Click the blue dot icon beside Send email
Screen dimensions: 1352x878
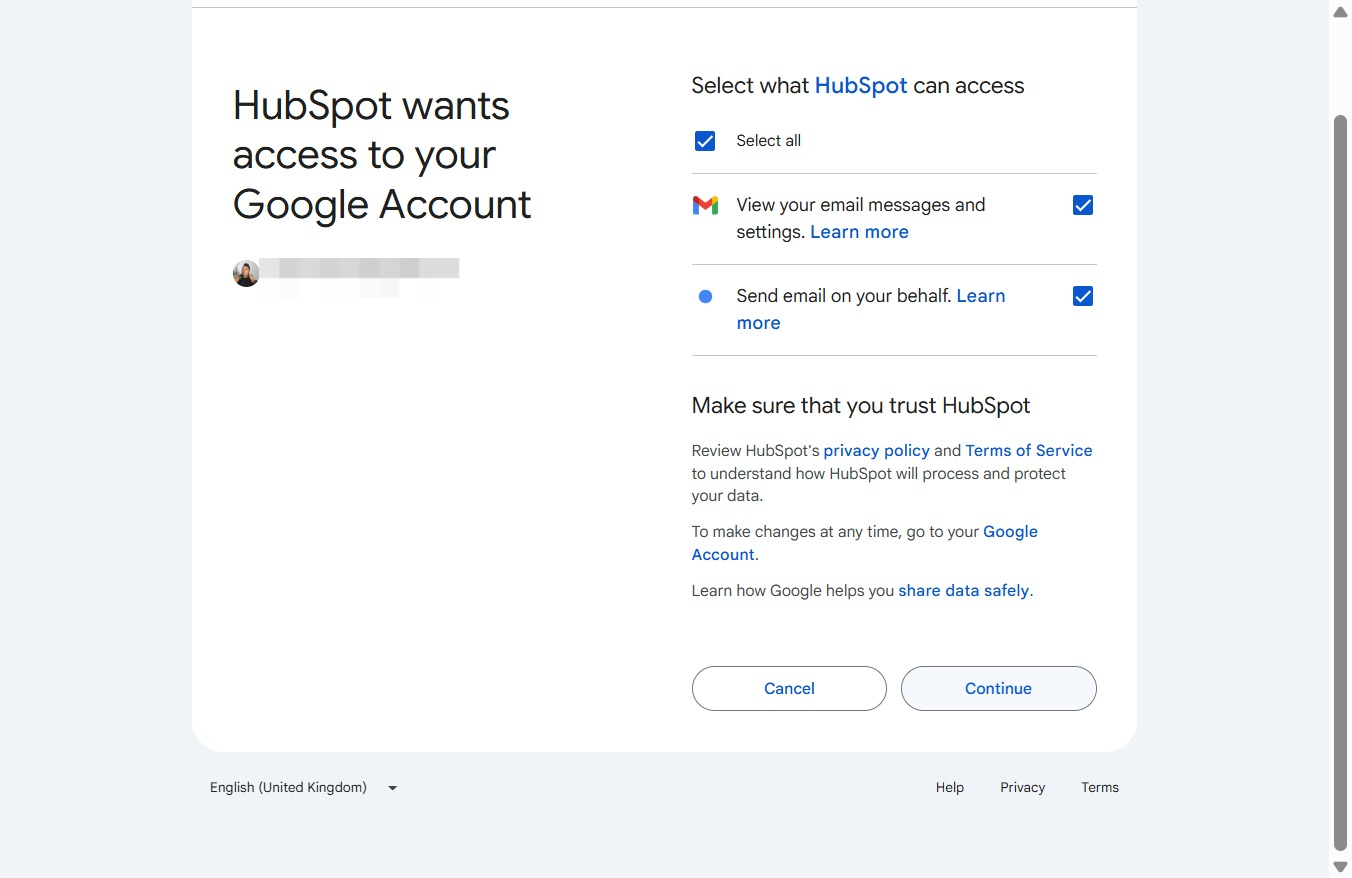[x=705, y=296]
